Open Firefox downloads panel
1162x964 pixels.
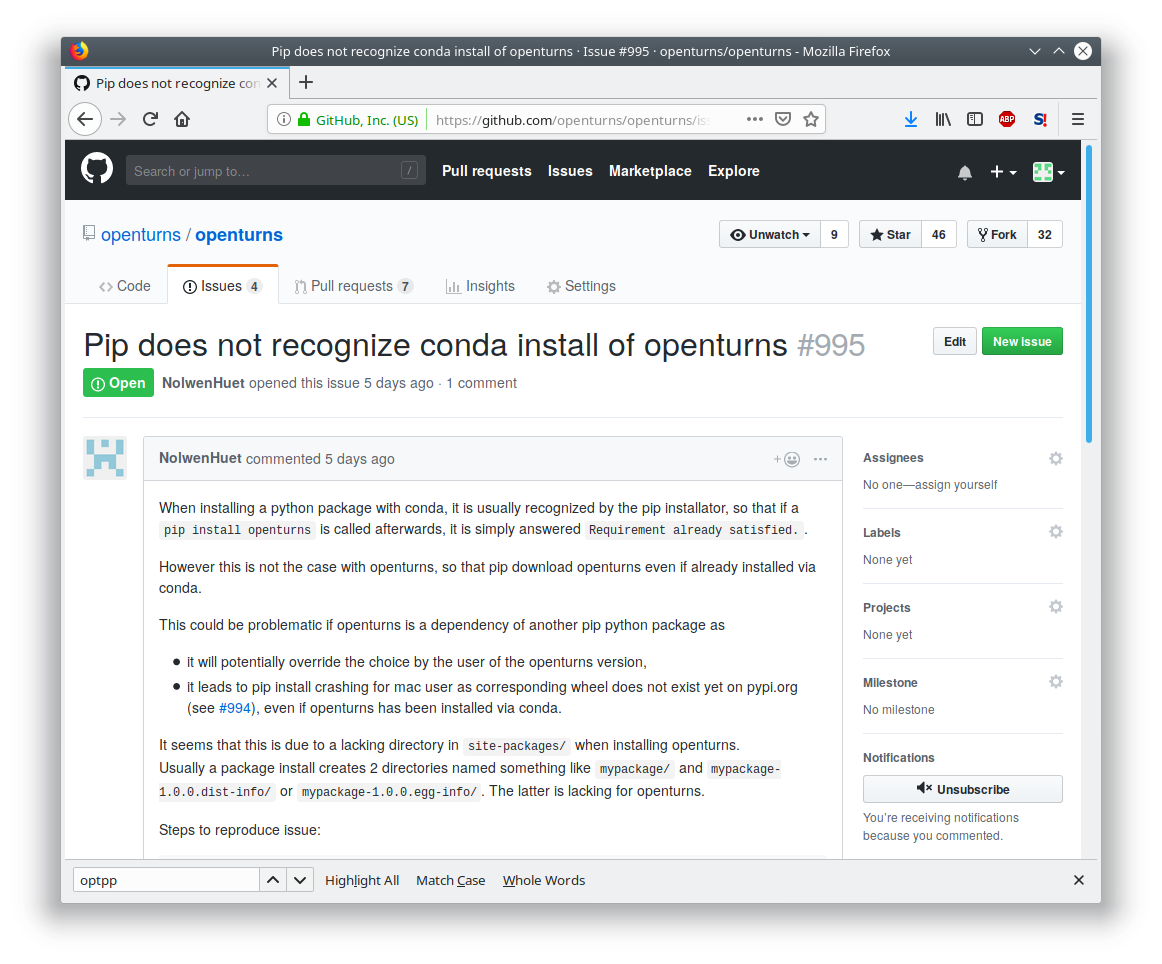pos(911,118)
